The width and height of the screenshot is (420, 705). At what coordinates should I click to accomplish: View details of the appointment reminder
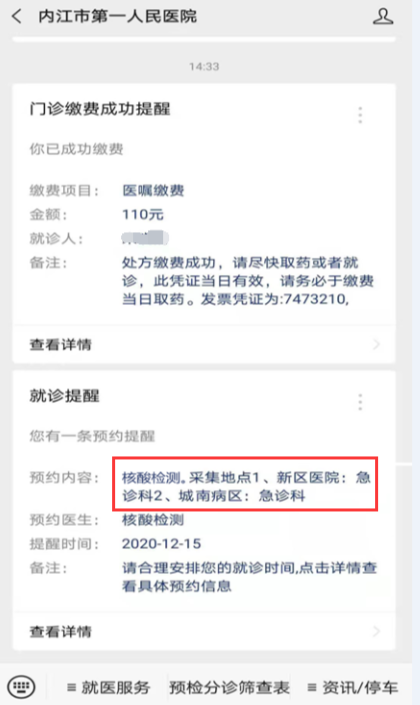tap(204, 632)
